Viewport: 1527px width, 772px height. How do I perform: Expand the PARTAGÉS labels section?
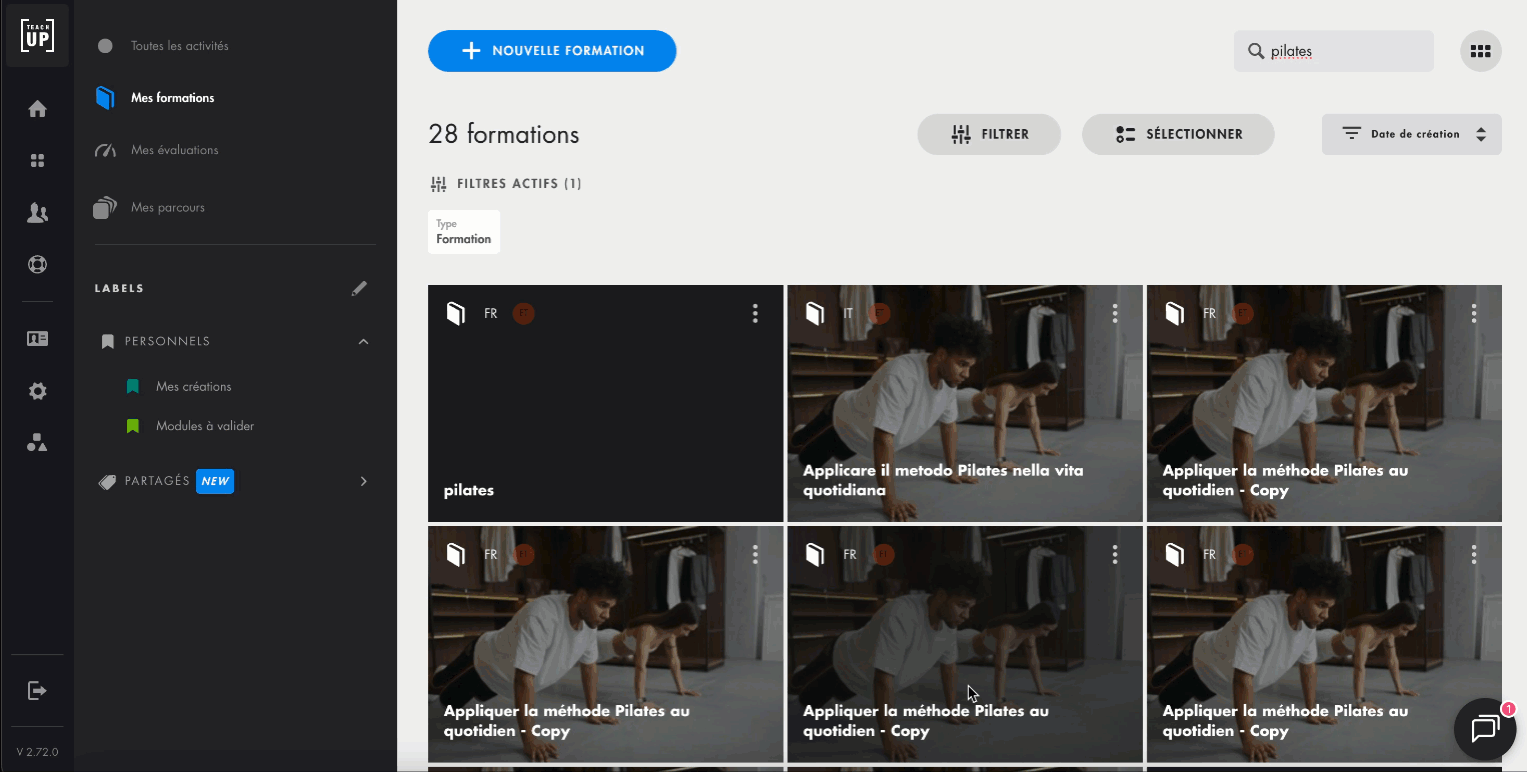coord(363,481)
